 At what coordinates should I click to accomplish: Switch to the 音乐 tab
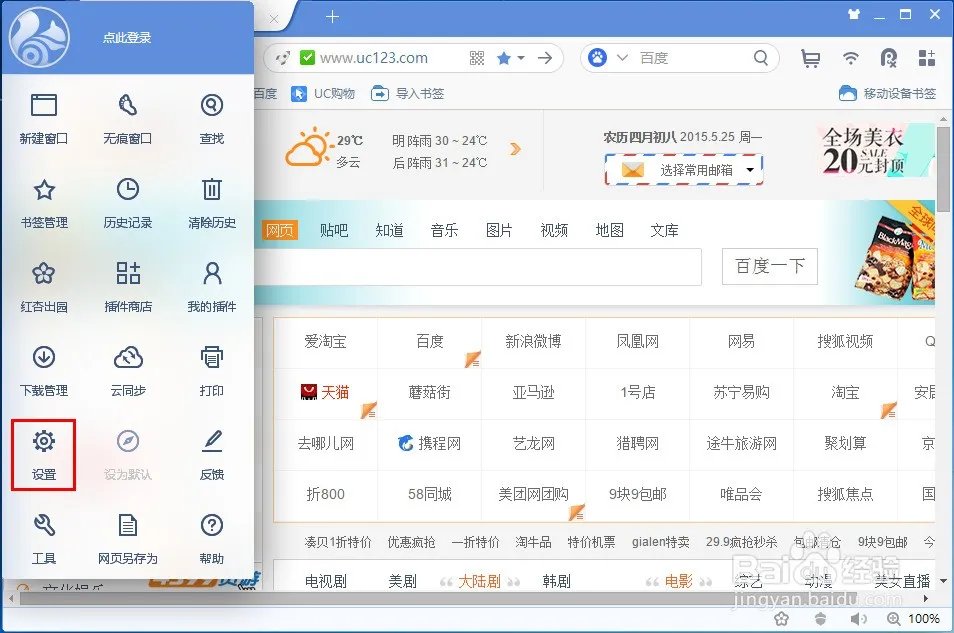(444, 229)
